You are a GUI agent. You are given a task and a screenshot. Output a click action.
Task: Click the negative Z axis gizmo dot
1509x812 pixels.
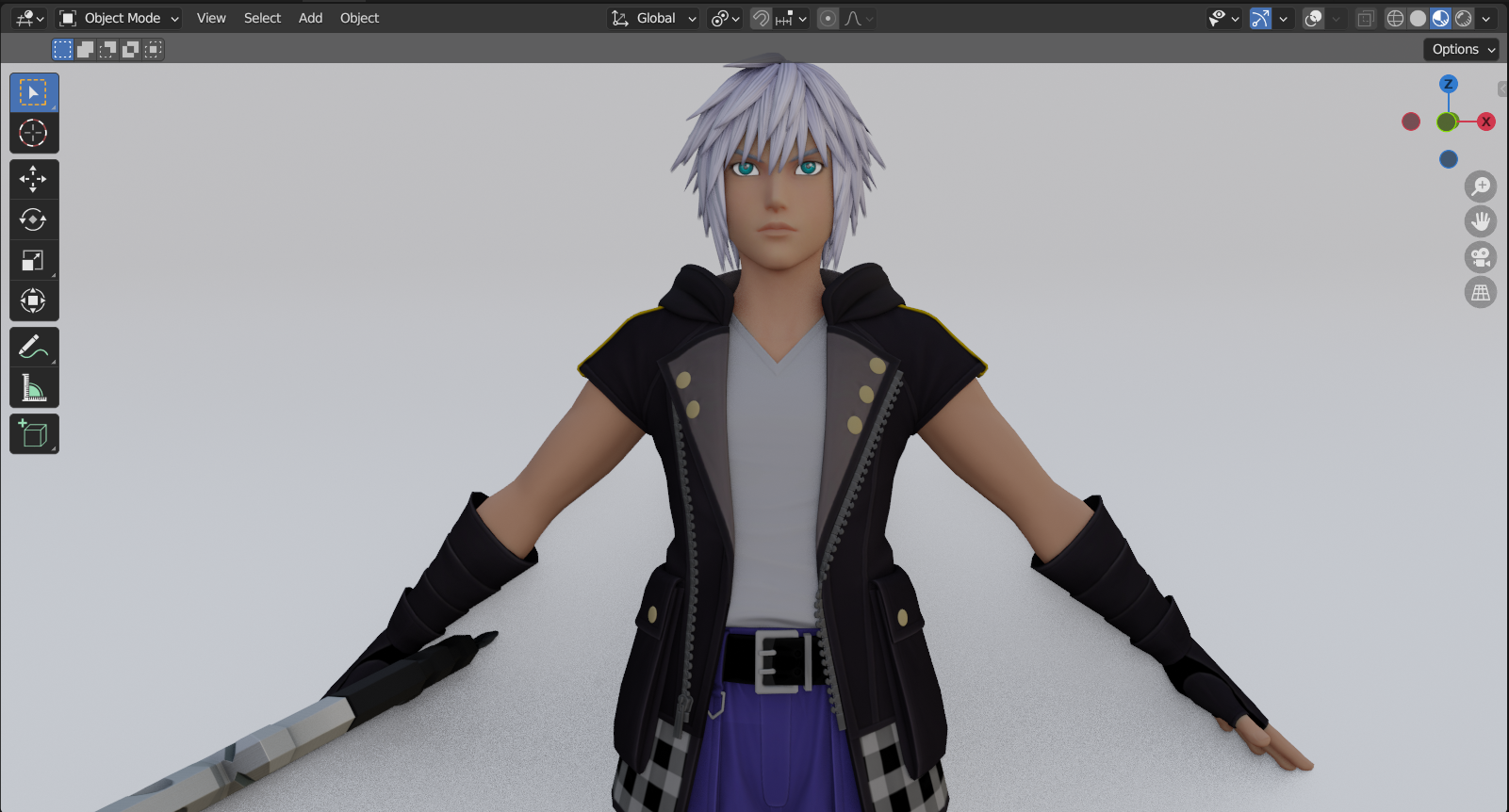1449,159
